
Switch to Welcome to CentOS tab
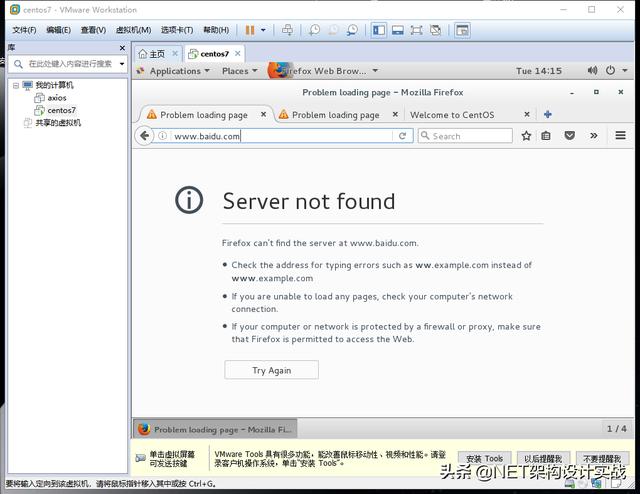click(x=452, y=115)
